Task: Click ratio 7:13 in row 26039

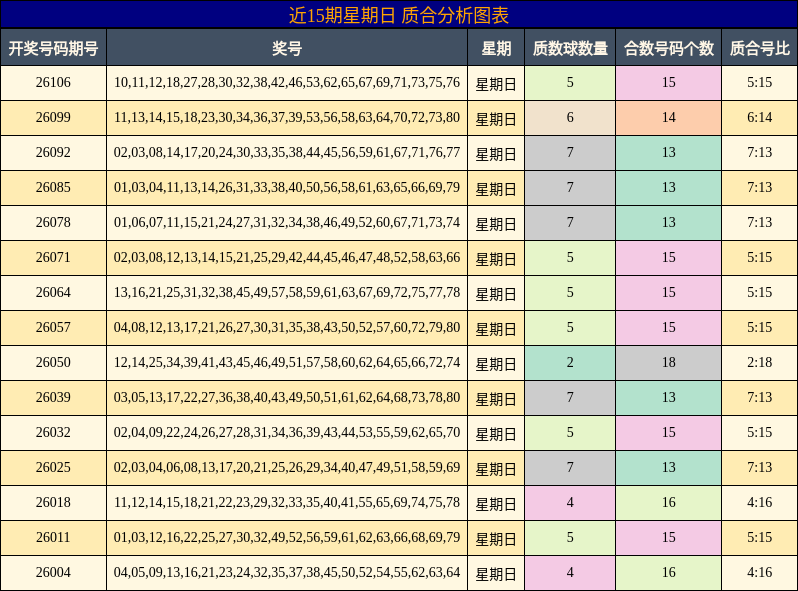Action: click(759, 398)
